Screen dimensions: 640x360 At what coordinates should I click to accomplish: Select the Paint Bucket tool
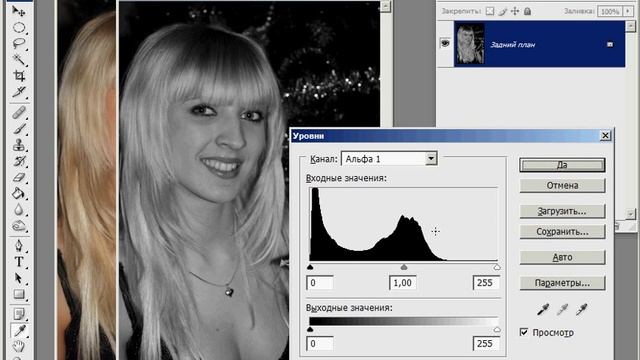(19, 193)
